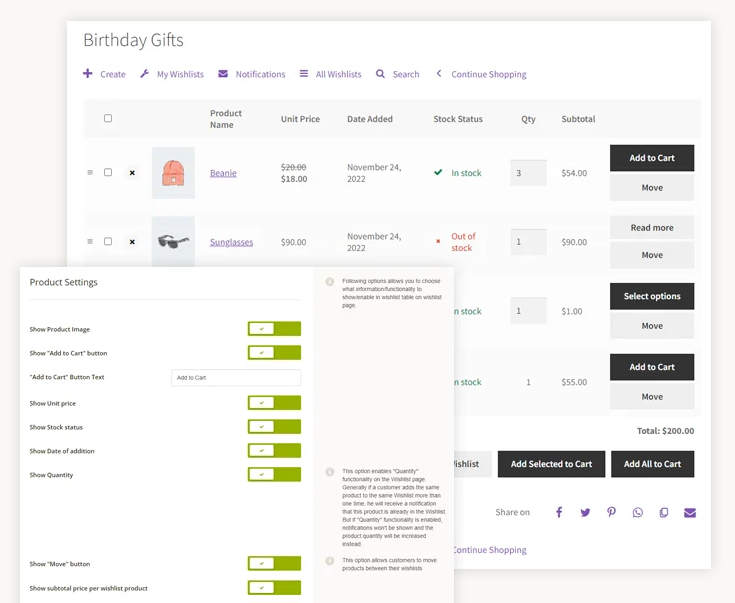Click the Create plus icon
This screenshot has height=603, width=735.
88,74
